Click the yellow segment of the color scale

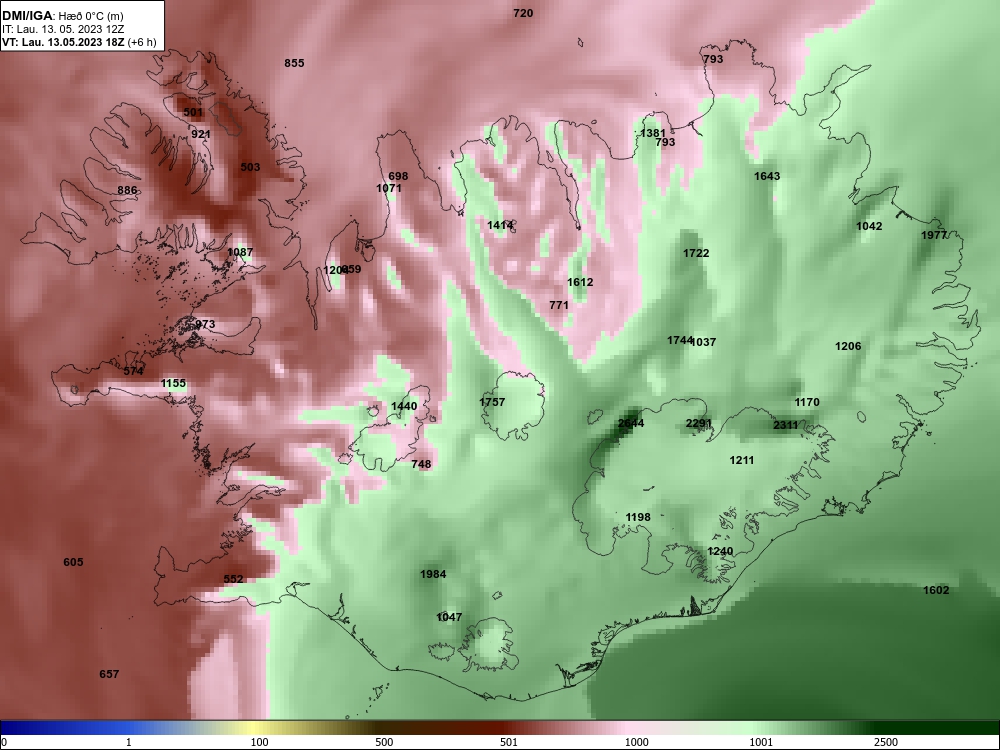(255, 728)
